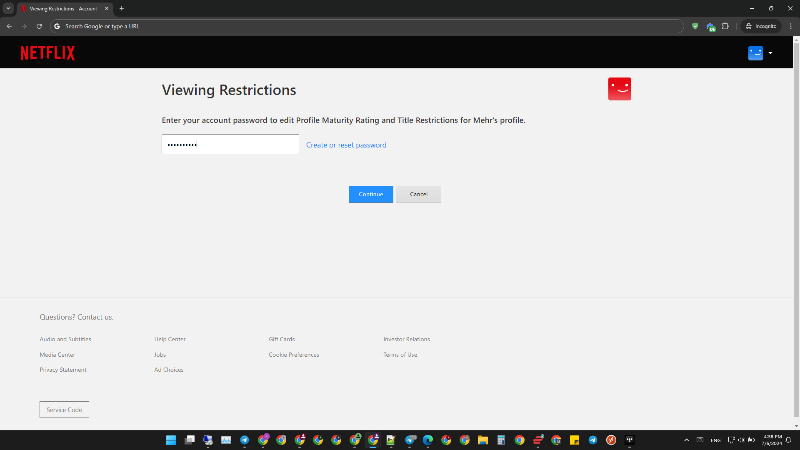800x450 pixels.
Task: Focus the account password field
Action: click(x=230, y=144)
